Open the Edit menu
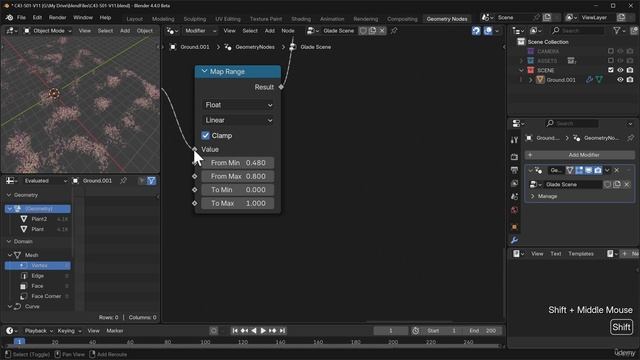Image resolution: width=640 pixels, height=360 pixels. [x=37, y=18]
